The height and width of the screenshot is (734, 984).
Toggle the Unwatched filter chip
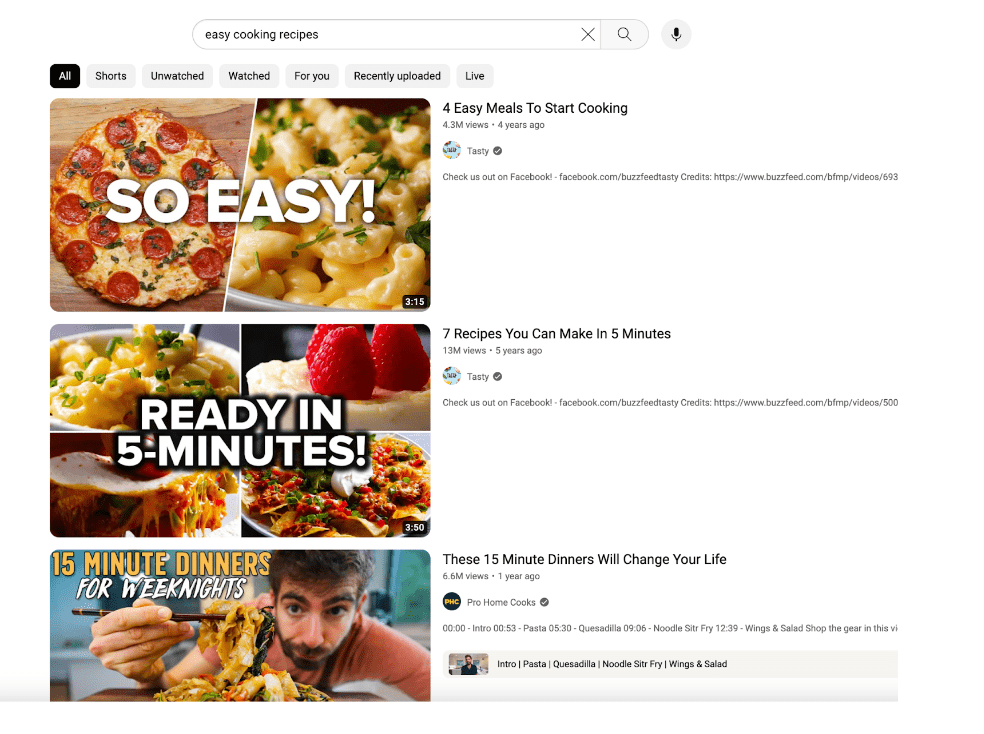[x=177, y=75]
